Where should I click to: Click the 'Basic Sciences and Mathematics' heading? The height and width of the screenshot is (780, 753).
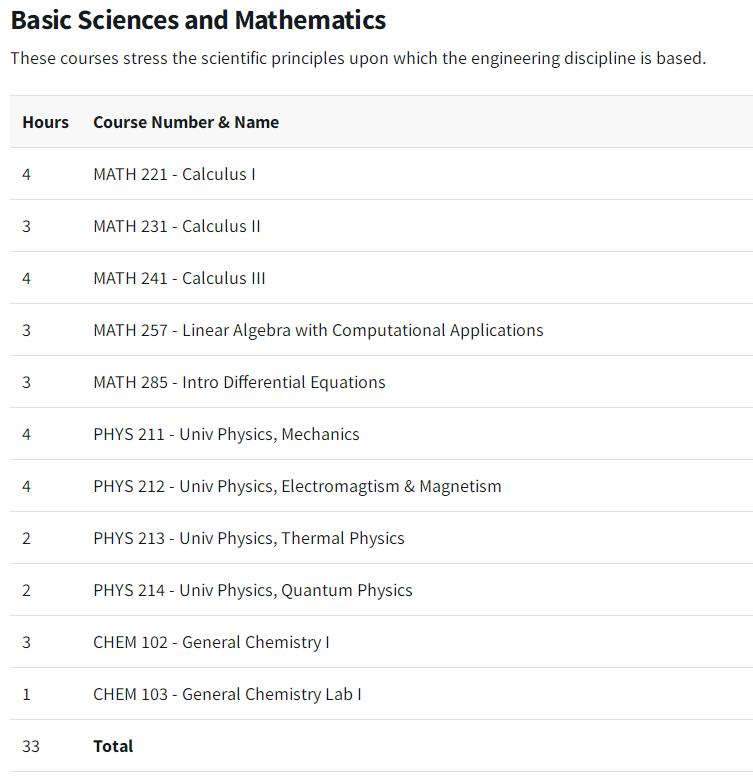click(x=198, y=21)
